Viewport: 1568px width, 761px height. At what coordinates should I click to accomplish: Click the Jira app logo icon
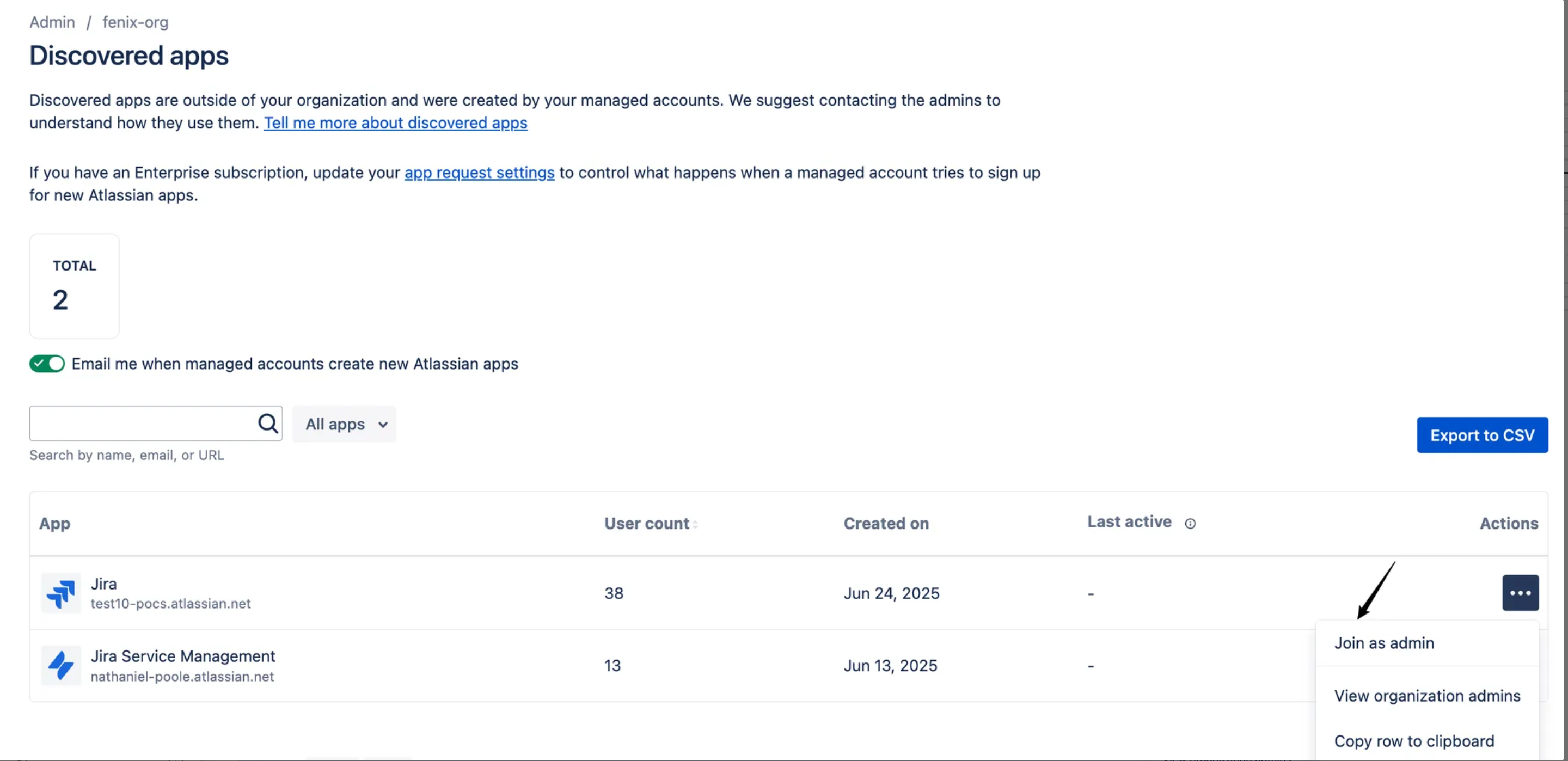pos(61,593)
